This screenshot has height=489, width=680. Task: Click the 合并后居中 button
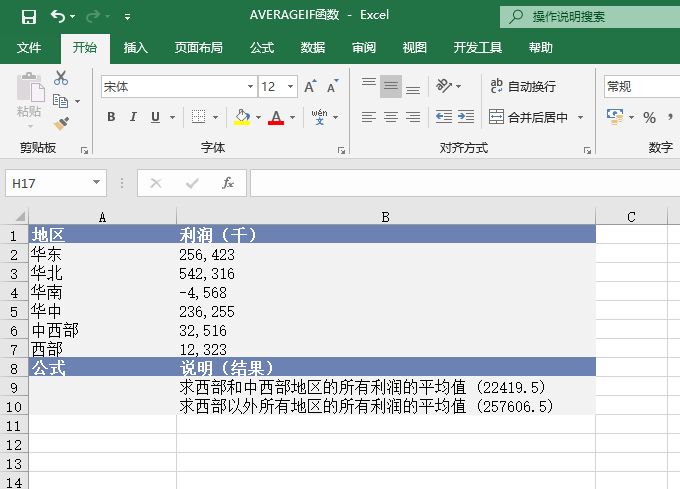click(x=536, y=117)
